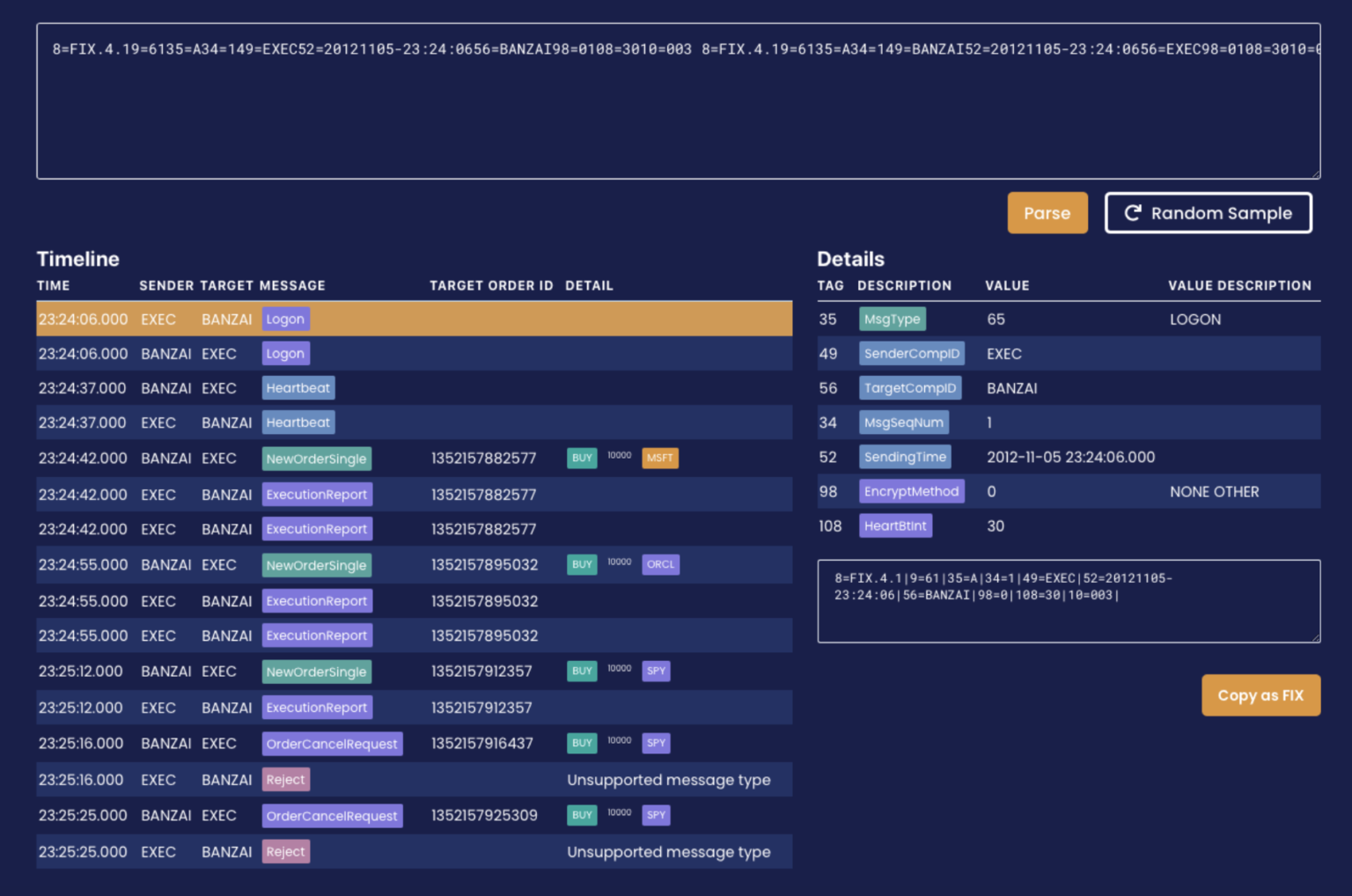Viewport: 1352px width, 896px height.
Task: Select the OrderCancelRequest row for order 1352157916437
Action: (x=414, y=744)
